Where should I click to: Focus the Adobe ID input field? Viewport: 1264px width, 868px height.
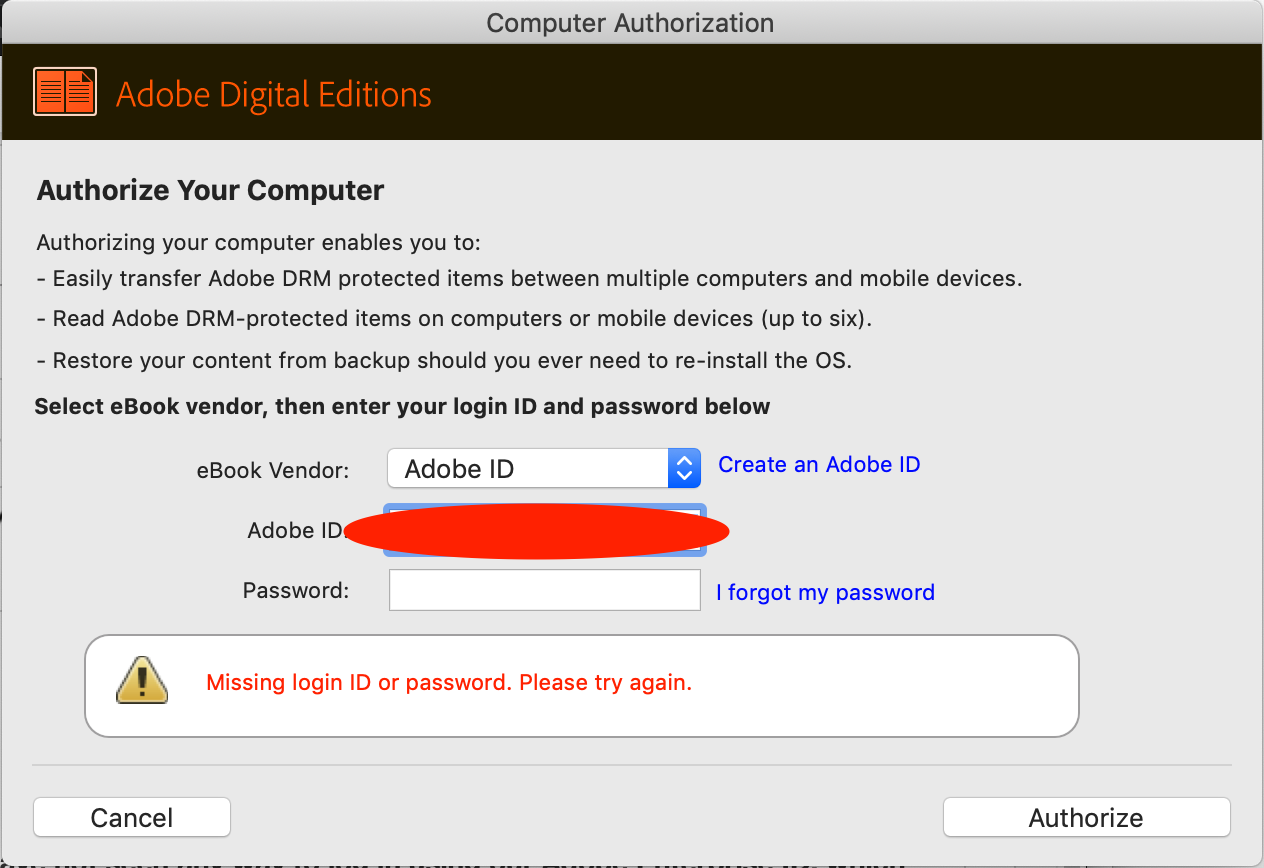pos(545,530)
